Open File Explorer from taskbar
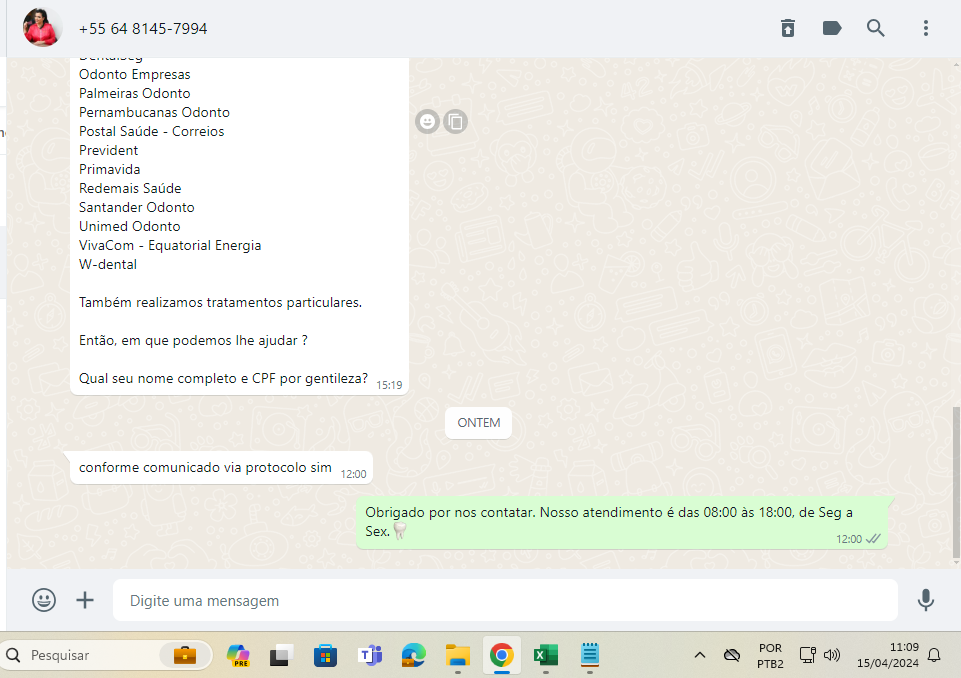 click(458, 655)
